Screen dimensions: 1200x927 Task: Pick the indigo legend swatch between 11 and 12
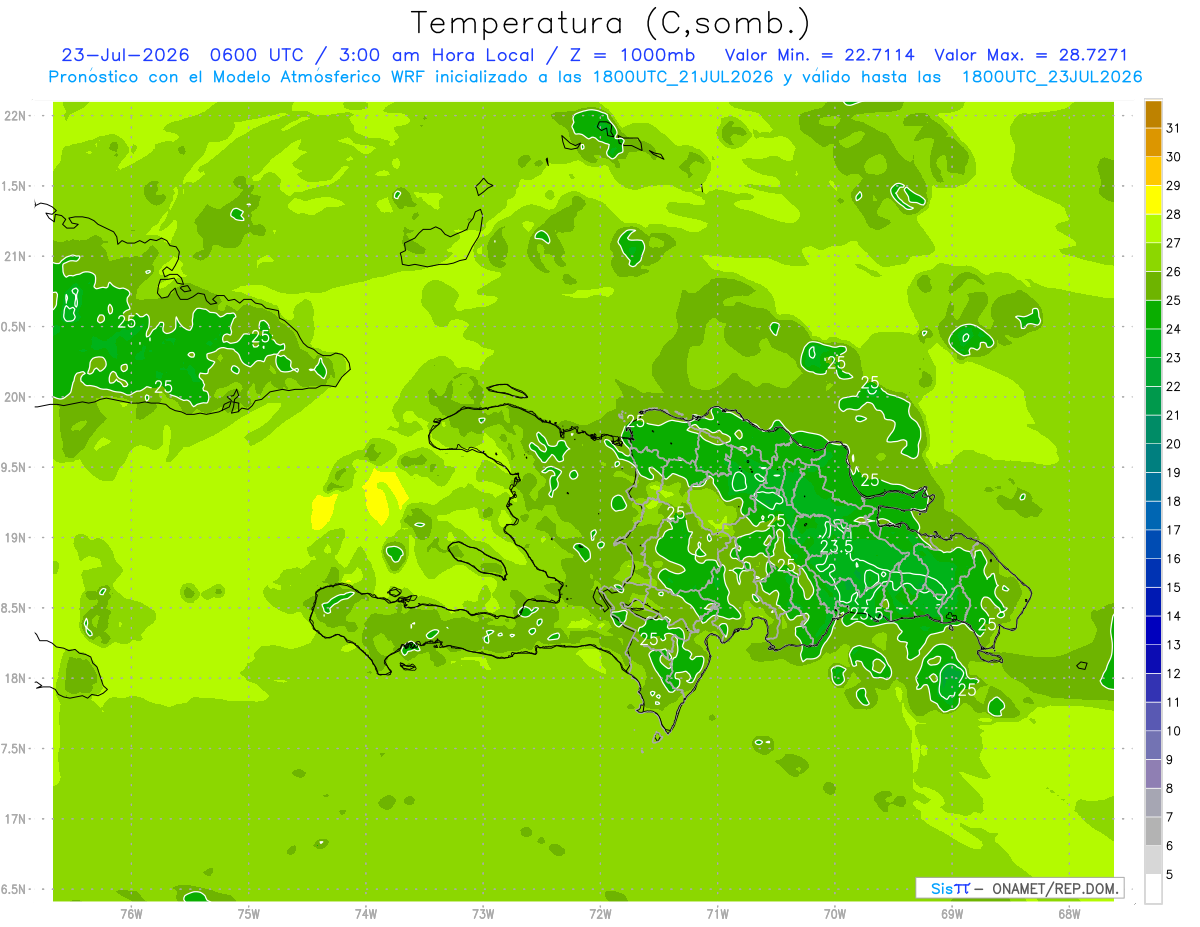[1153, 688]
